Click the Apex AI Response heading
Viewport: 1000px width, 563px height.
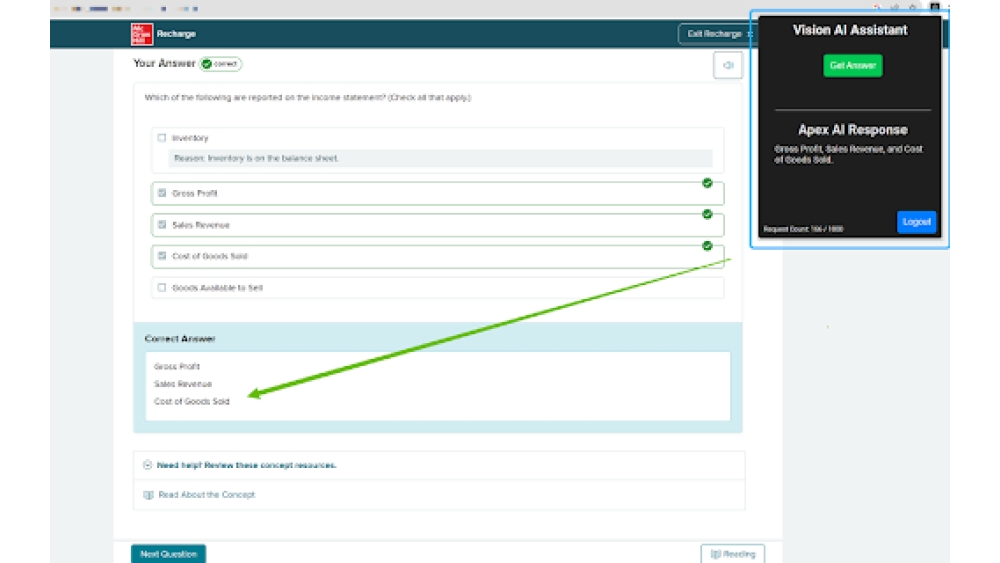pyautogui.click(x=853, y=130)
